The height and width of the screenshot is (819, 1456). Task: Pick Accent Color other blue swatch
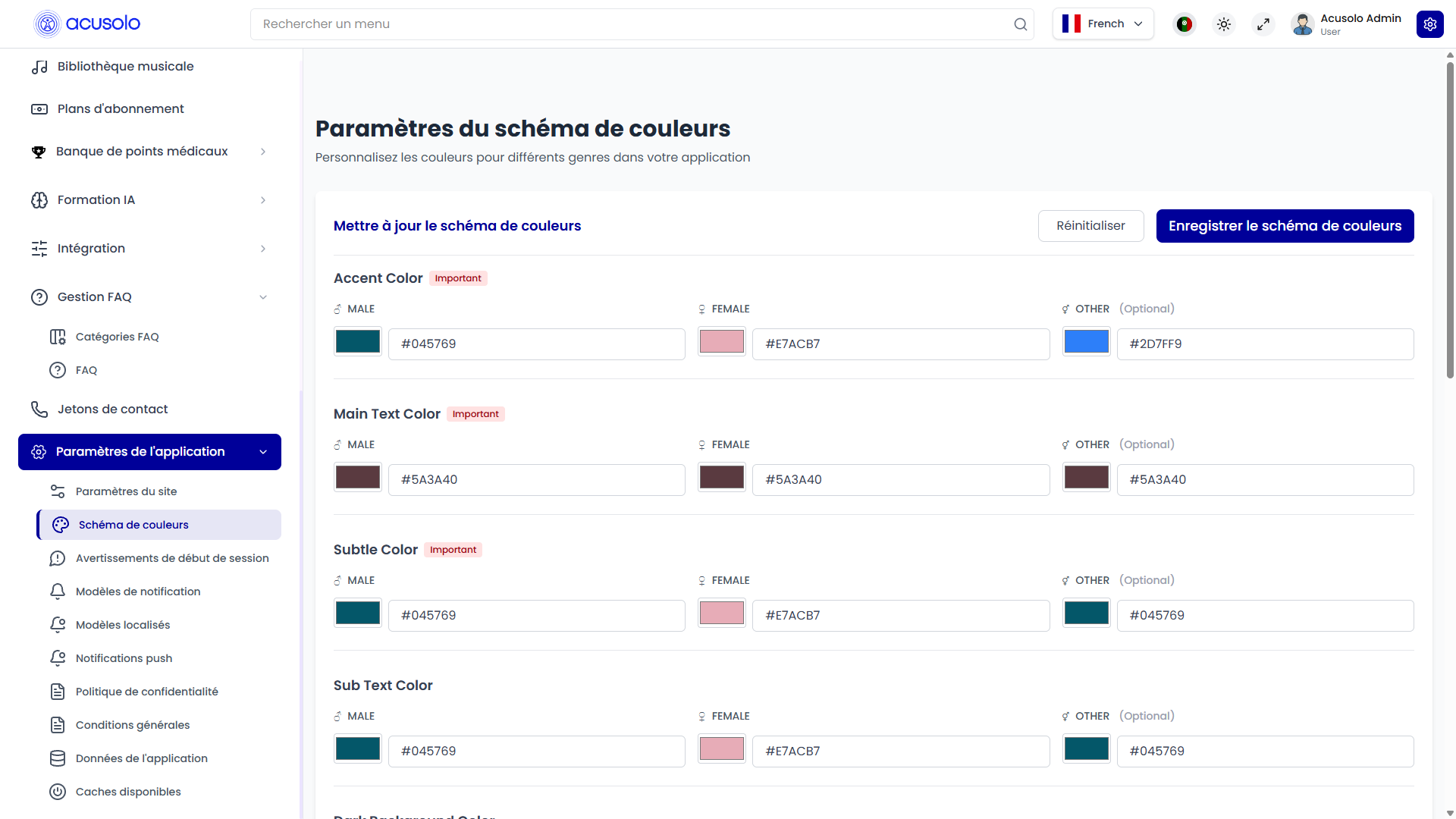pos(1087,342)
